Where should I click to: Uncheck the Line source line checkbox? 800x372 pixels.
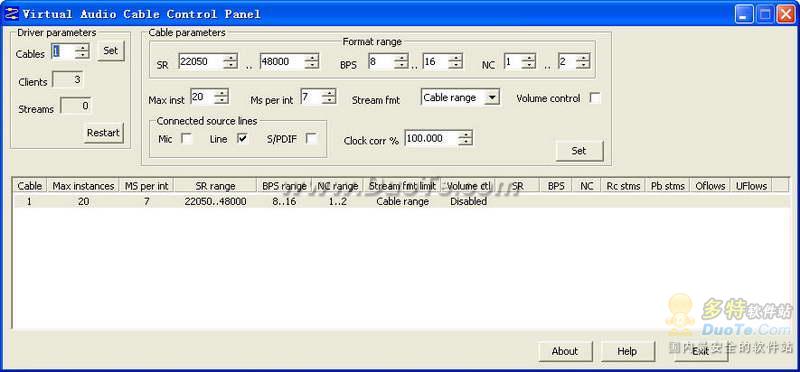pyautogui.click(x=243, y=138)
